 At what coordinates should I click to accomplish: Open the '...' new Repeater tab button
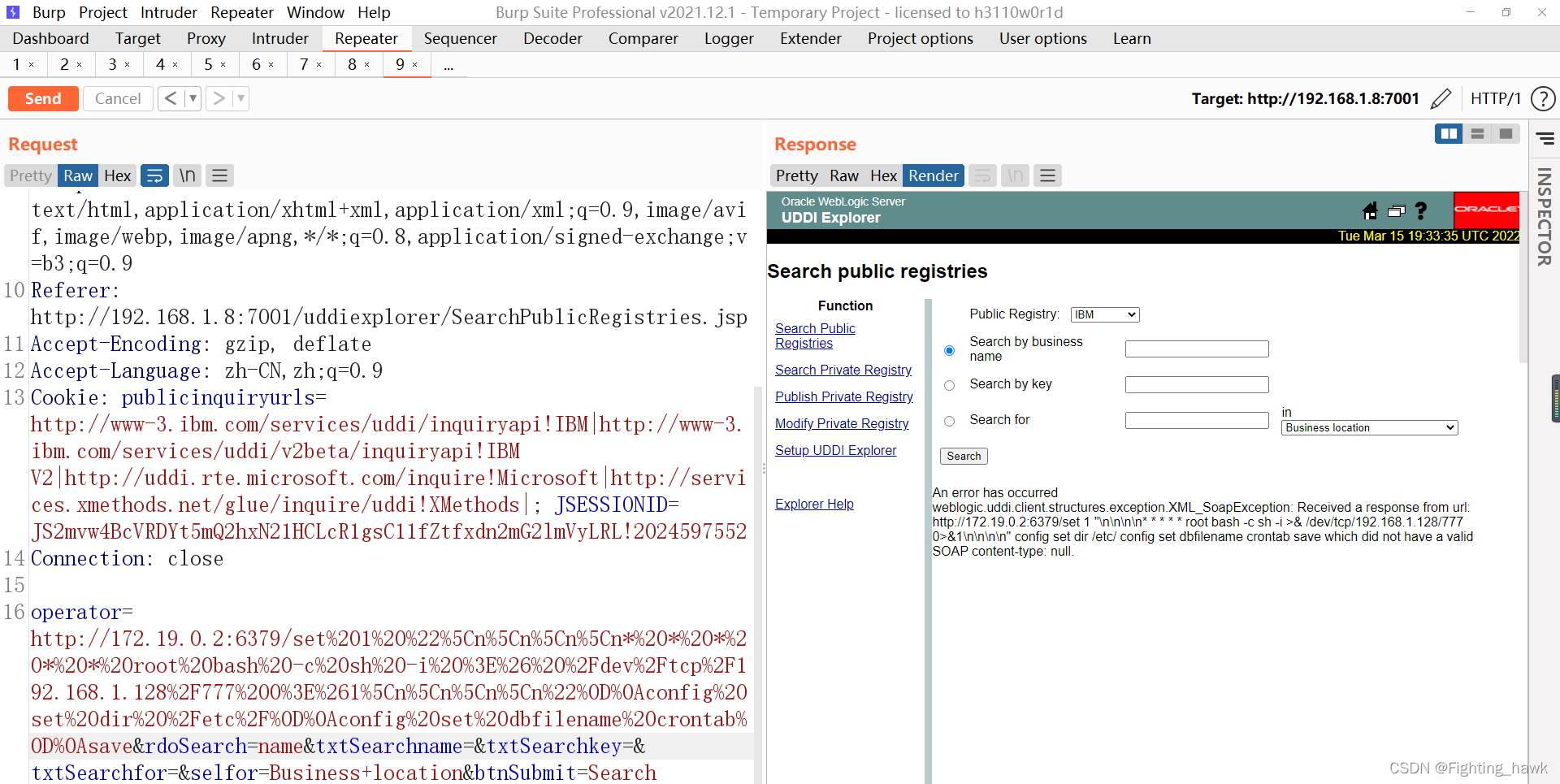point(448,65)
